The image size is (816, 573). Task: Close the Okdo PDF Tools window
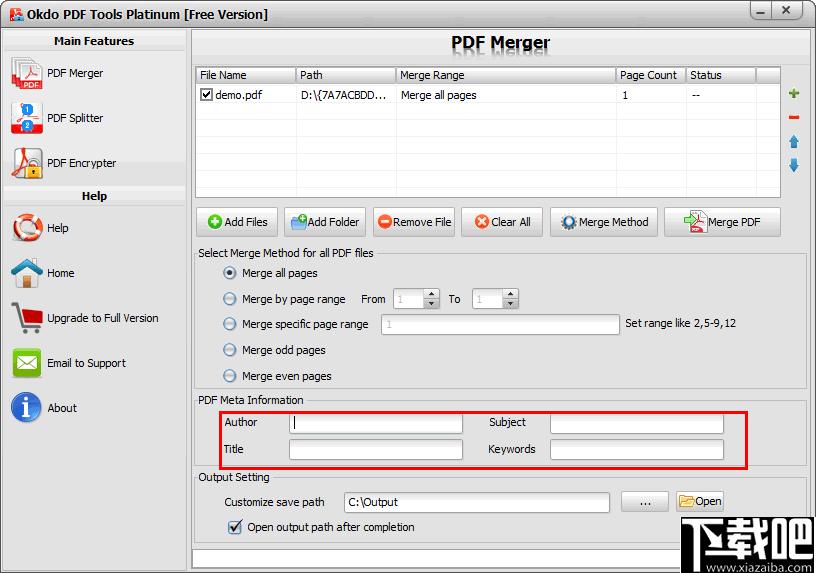[786, 11]
